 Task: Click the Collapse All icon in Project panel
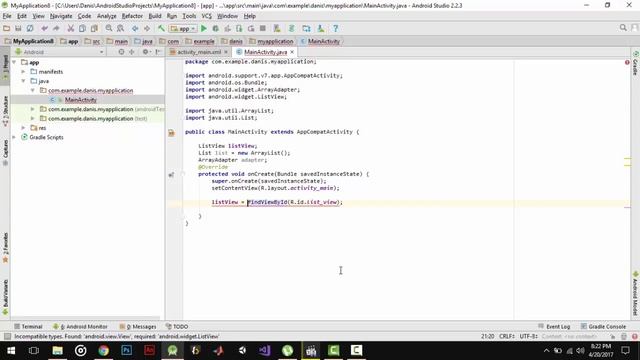pos(131,52)
